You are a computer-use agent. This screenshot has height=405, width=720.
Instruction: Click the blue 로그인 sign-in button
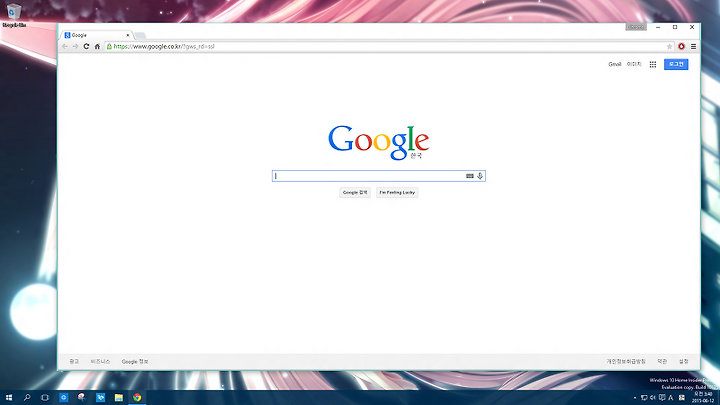point(676,64)
